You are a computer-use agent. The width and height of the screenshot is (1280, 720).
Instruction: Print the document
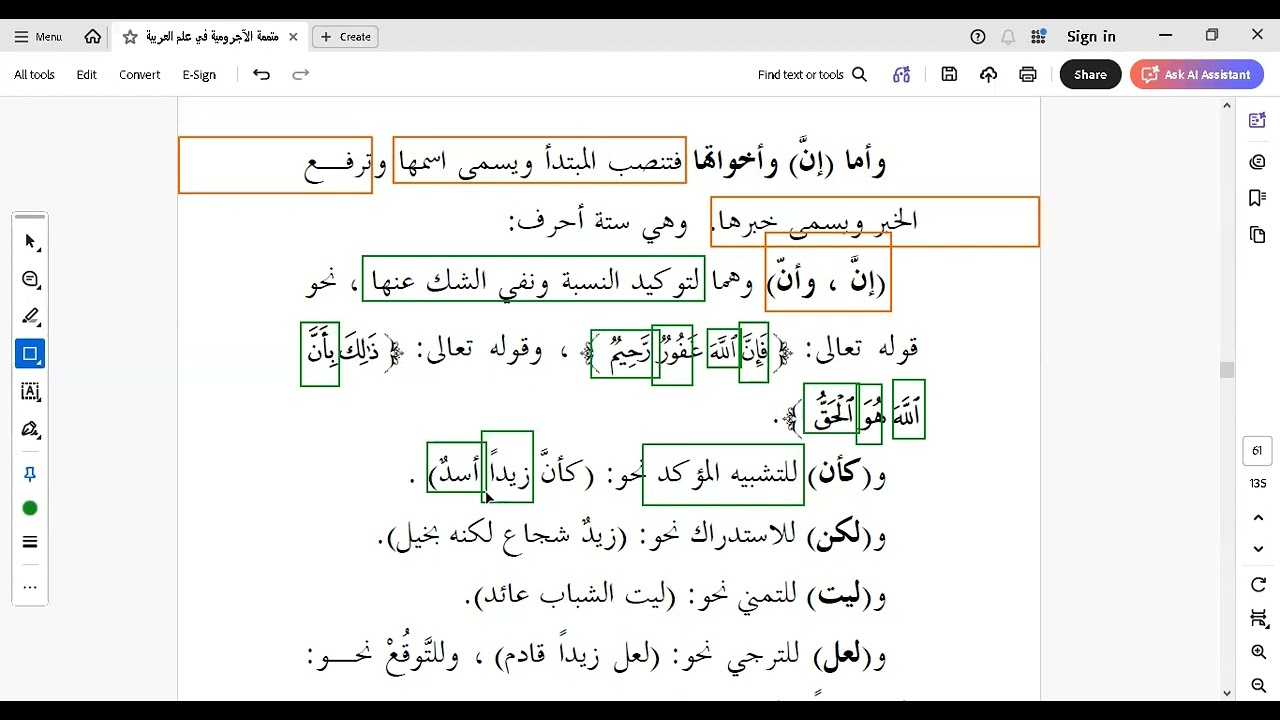tap(1028, 75)
